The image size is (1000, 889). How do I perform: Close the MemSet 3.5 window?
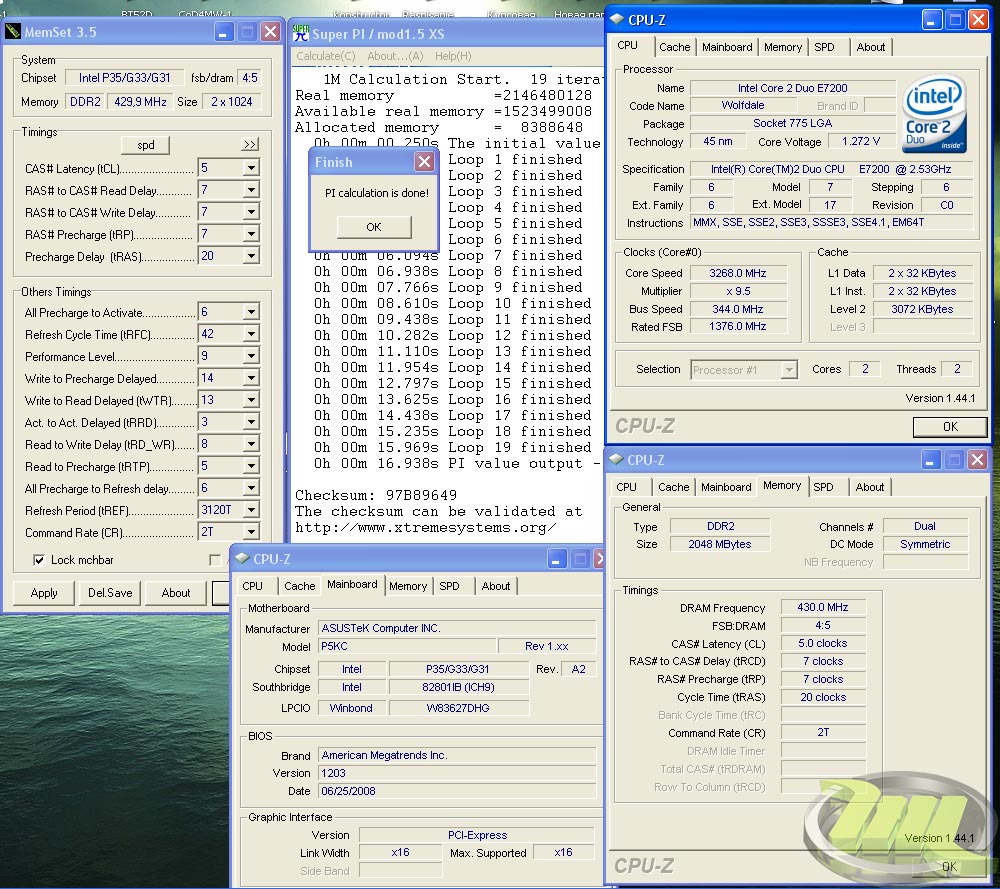coord(270,32)
